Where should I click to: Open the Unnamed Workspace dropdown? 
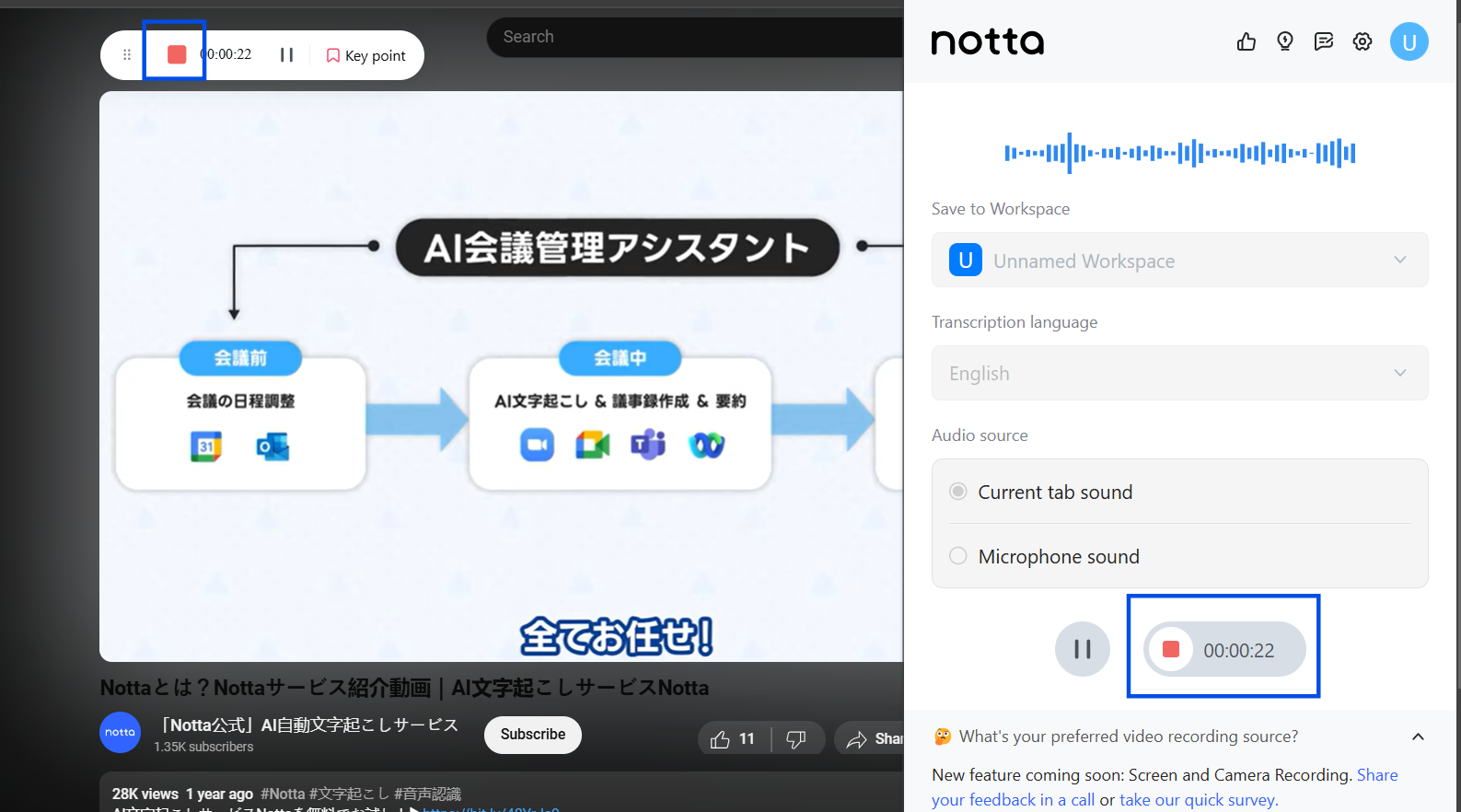(1179, 260)
